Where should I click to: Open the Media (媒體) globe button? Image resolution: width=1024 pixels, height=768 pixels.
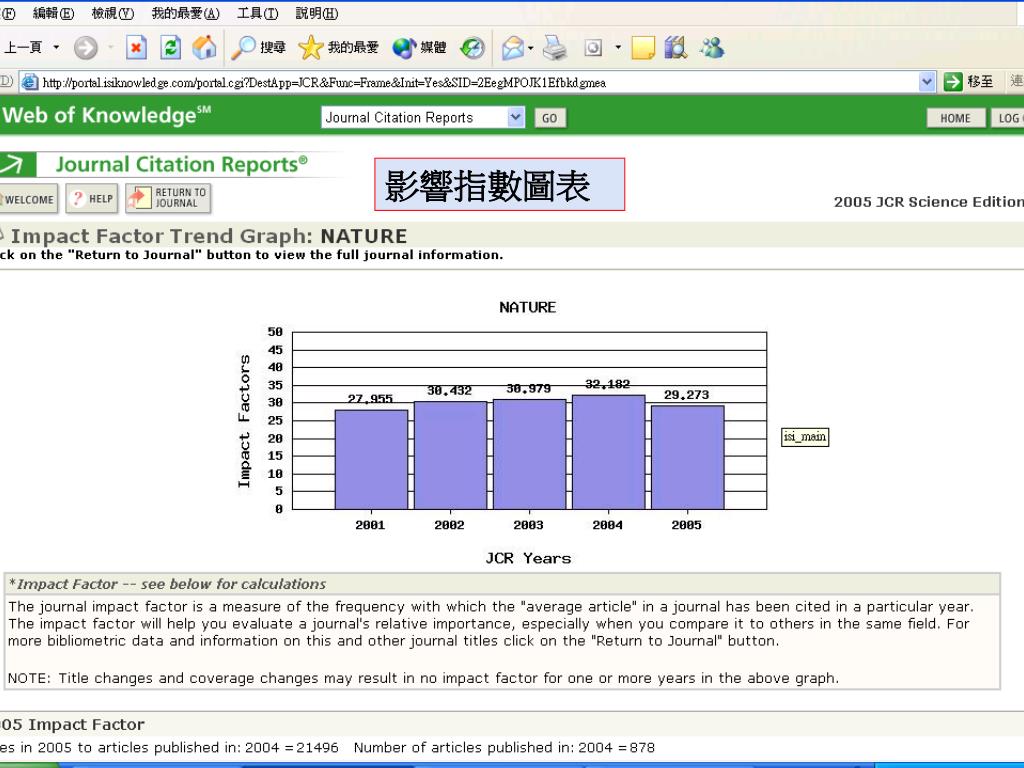pos(419,47)
